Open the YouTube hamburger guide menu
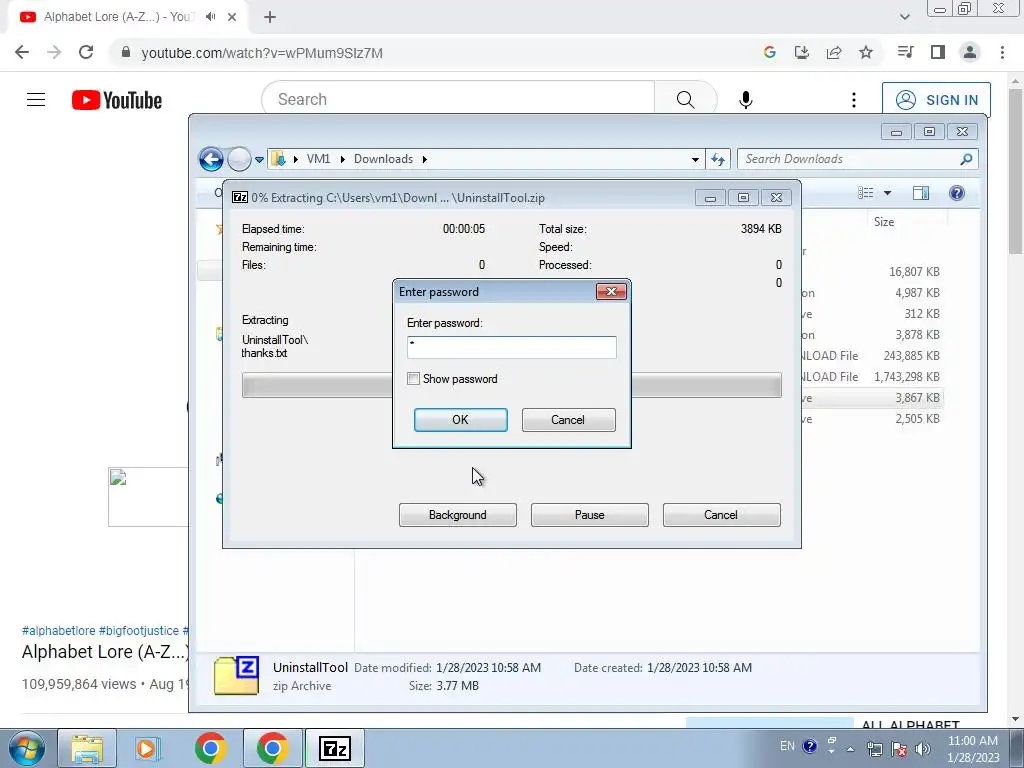The image size is (1024, 768). pyautogui.click(x=36, y=100)
